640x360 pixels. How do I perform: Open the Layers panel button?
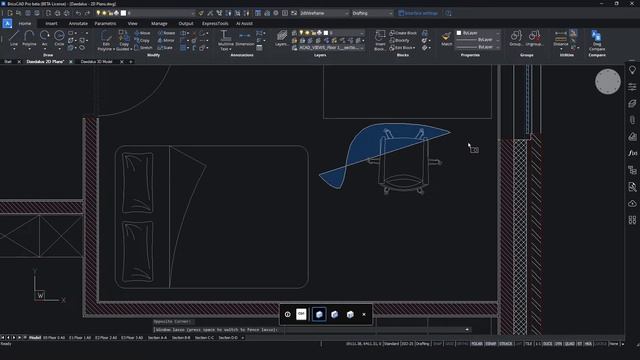pos(281,38)
